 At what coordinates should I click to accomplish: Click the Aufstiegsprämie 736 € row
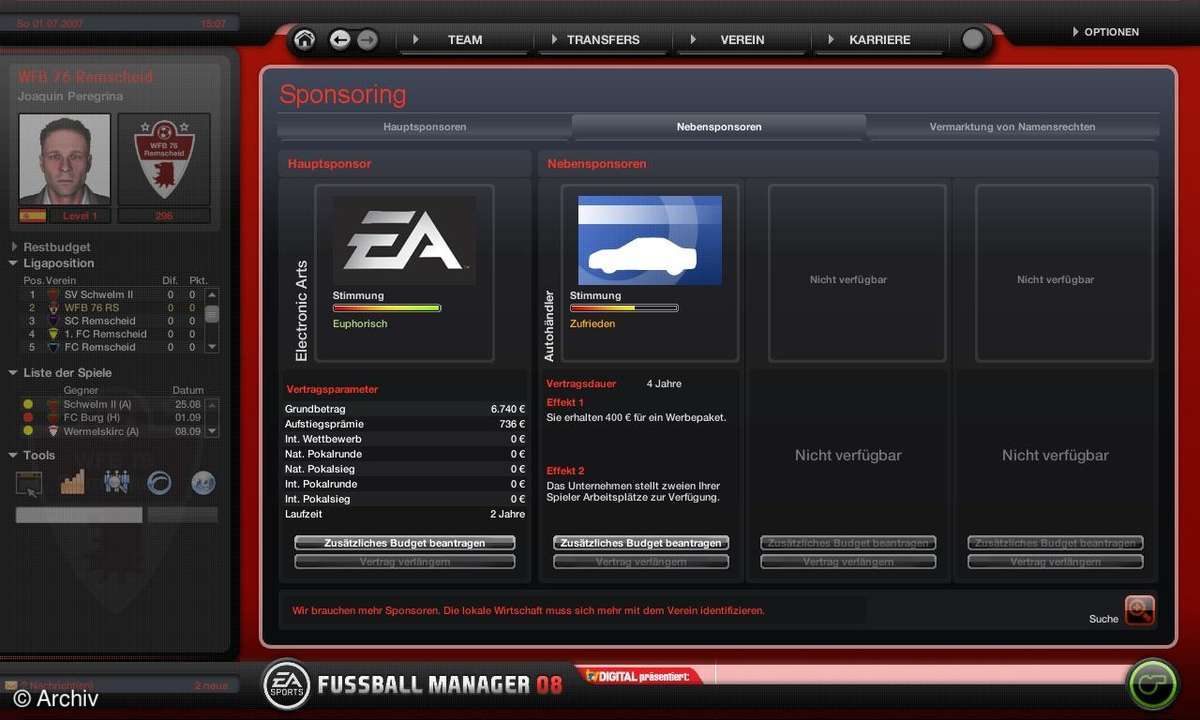pyautogui.click(x=405, y=424)
